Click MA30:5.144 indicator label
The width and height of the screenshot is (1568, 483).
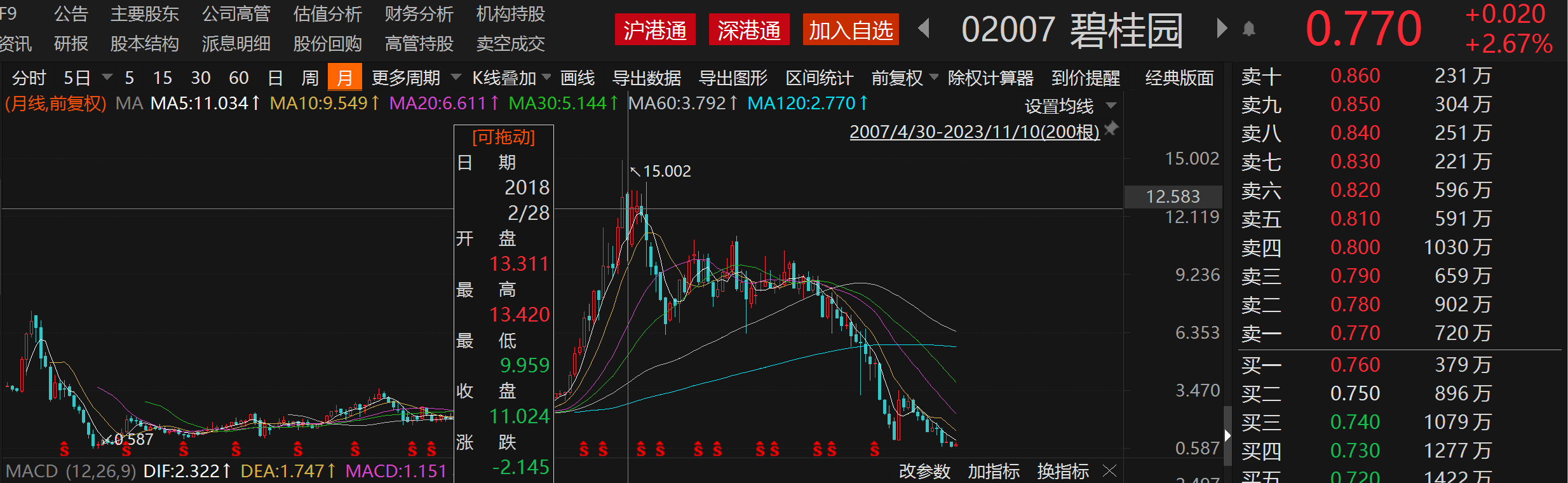[x=564, y=103]
